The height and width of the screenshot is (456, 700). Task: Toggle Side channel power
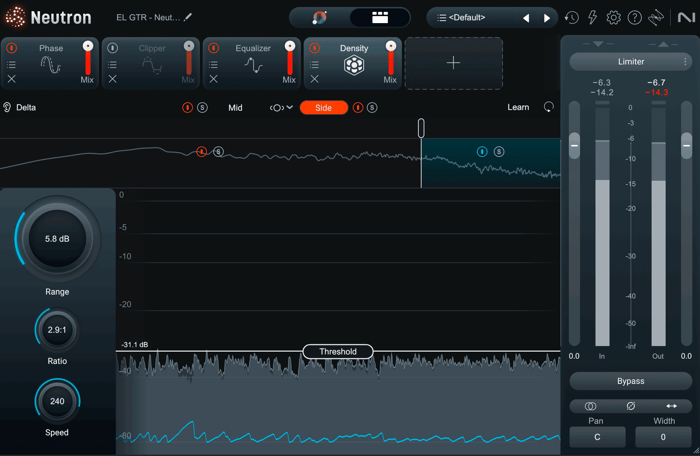[358, 108]
